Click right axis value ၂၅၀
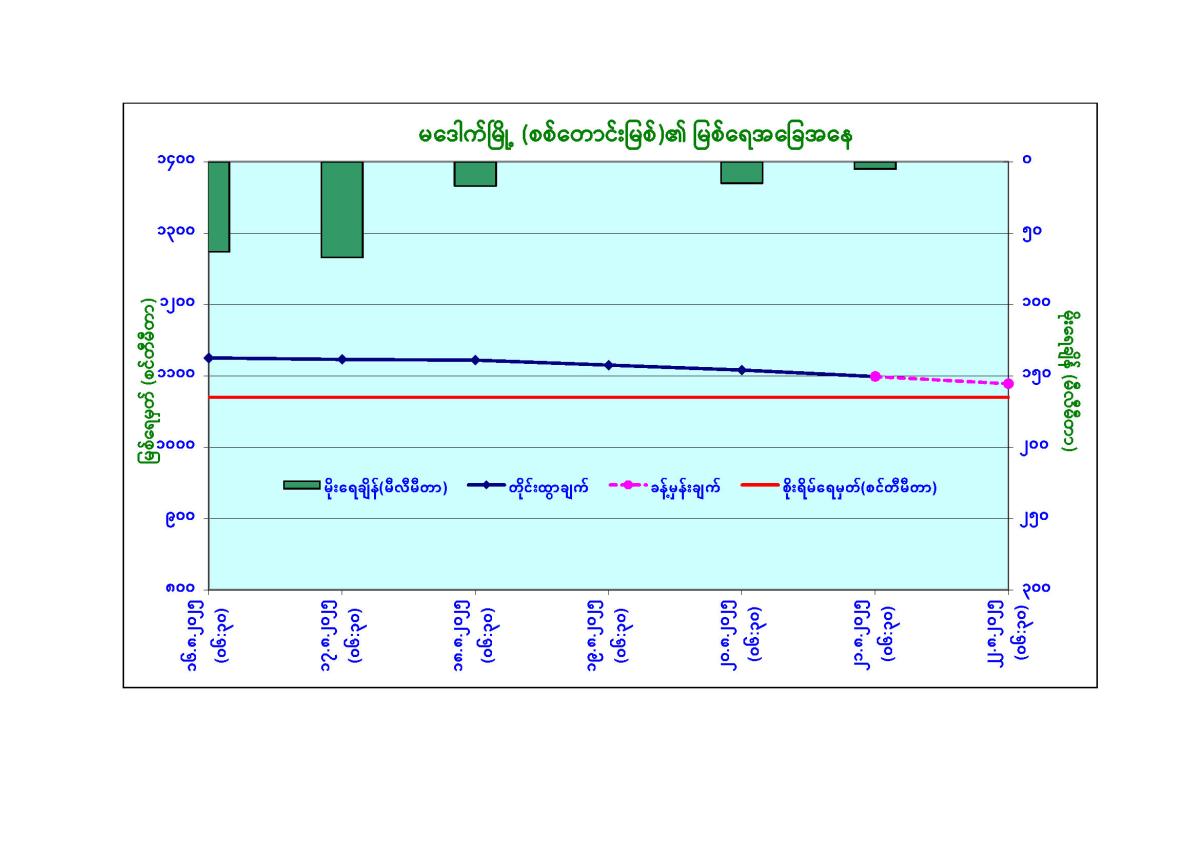The image size is (1200, 849). [x=1035, y=518]
